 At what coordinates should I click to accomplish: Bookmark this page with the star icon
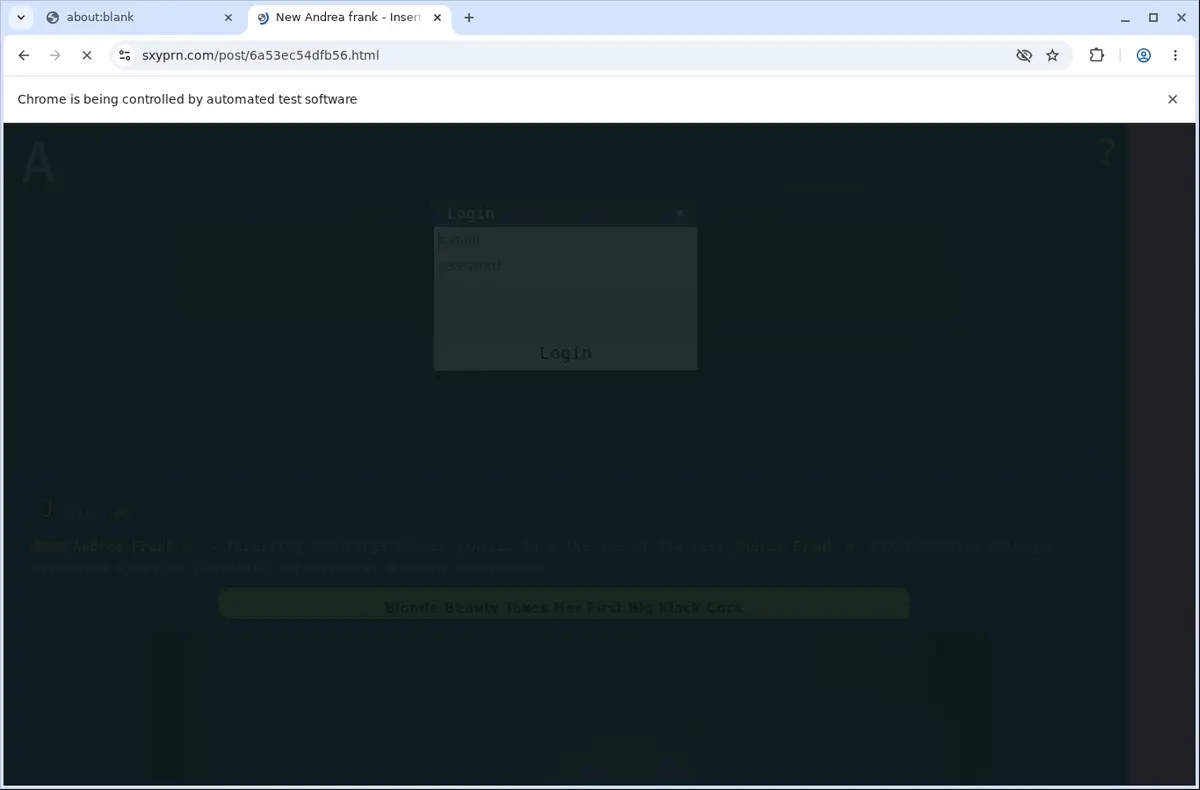1052,55
